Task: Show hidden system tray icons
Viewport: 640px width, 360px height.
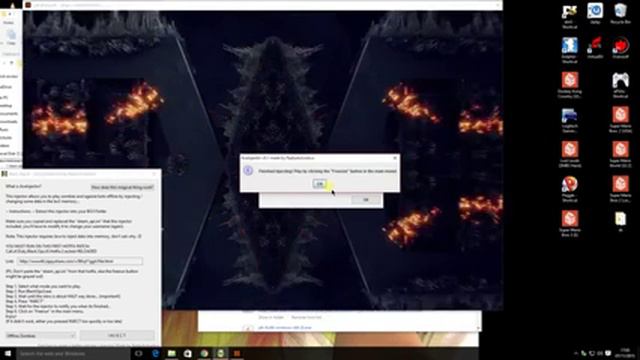Action: point(576,353)
